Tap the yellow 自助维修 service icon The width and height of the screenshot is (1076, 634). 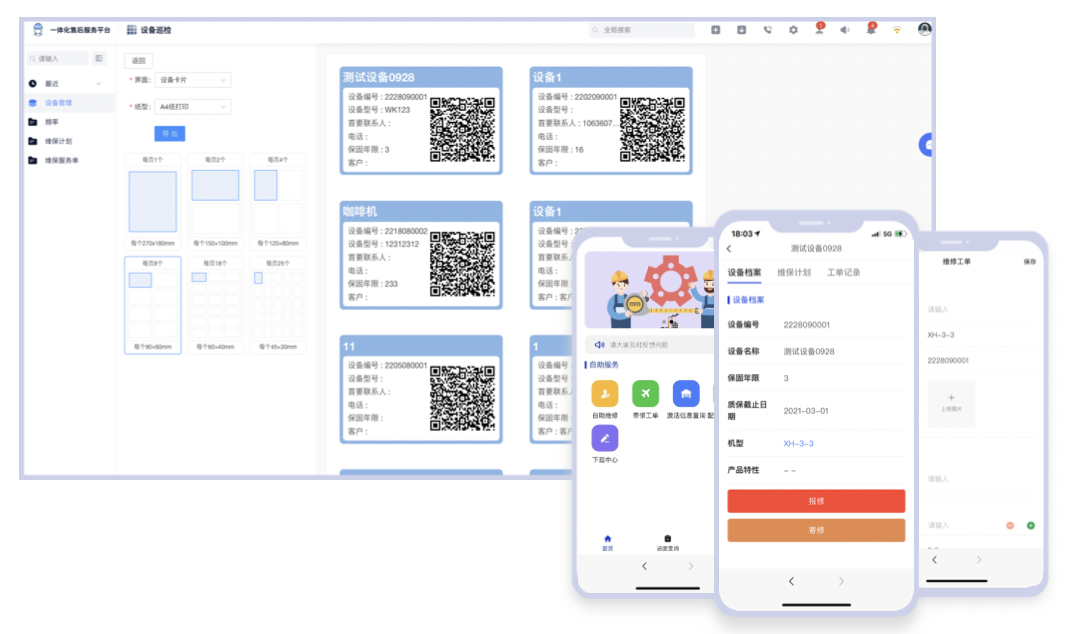(605, 393)
